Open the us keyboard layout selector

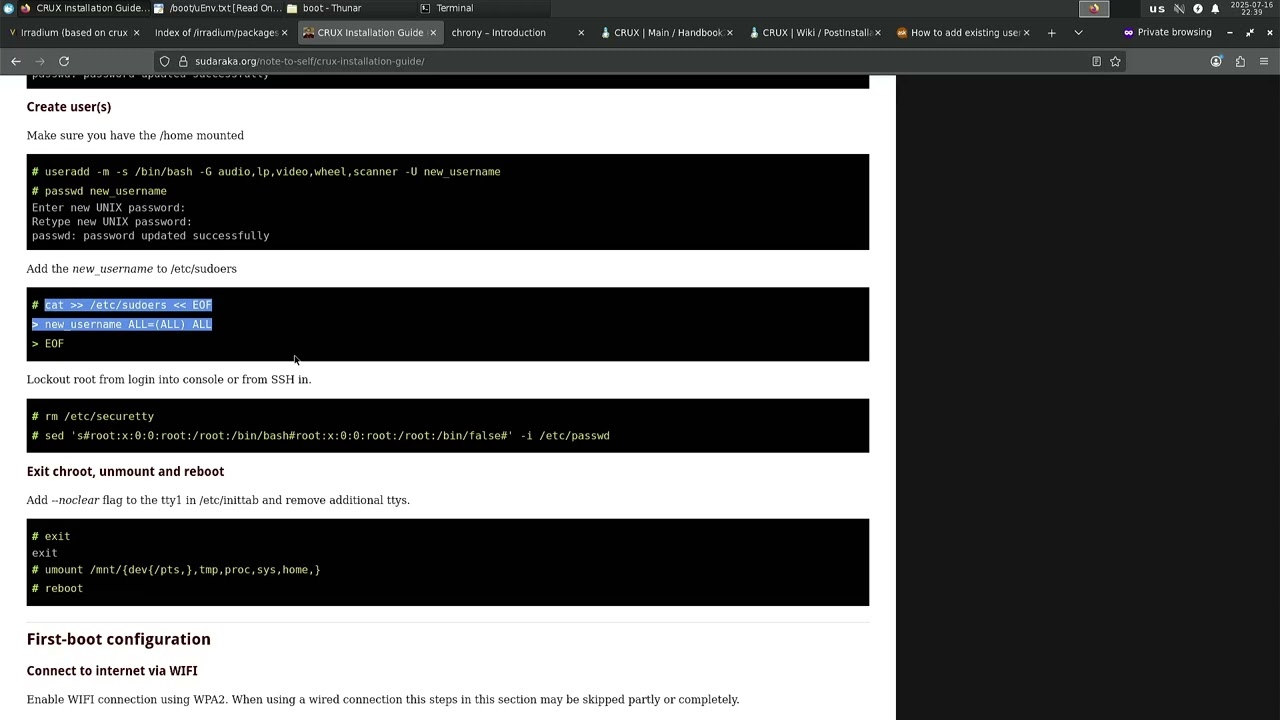click(x=1157, y=8)
